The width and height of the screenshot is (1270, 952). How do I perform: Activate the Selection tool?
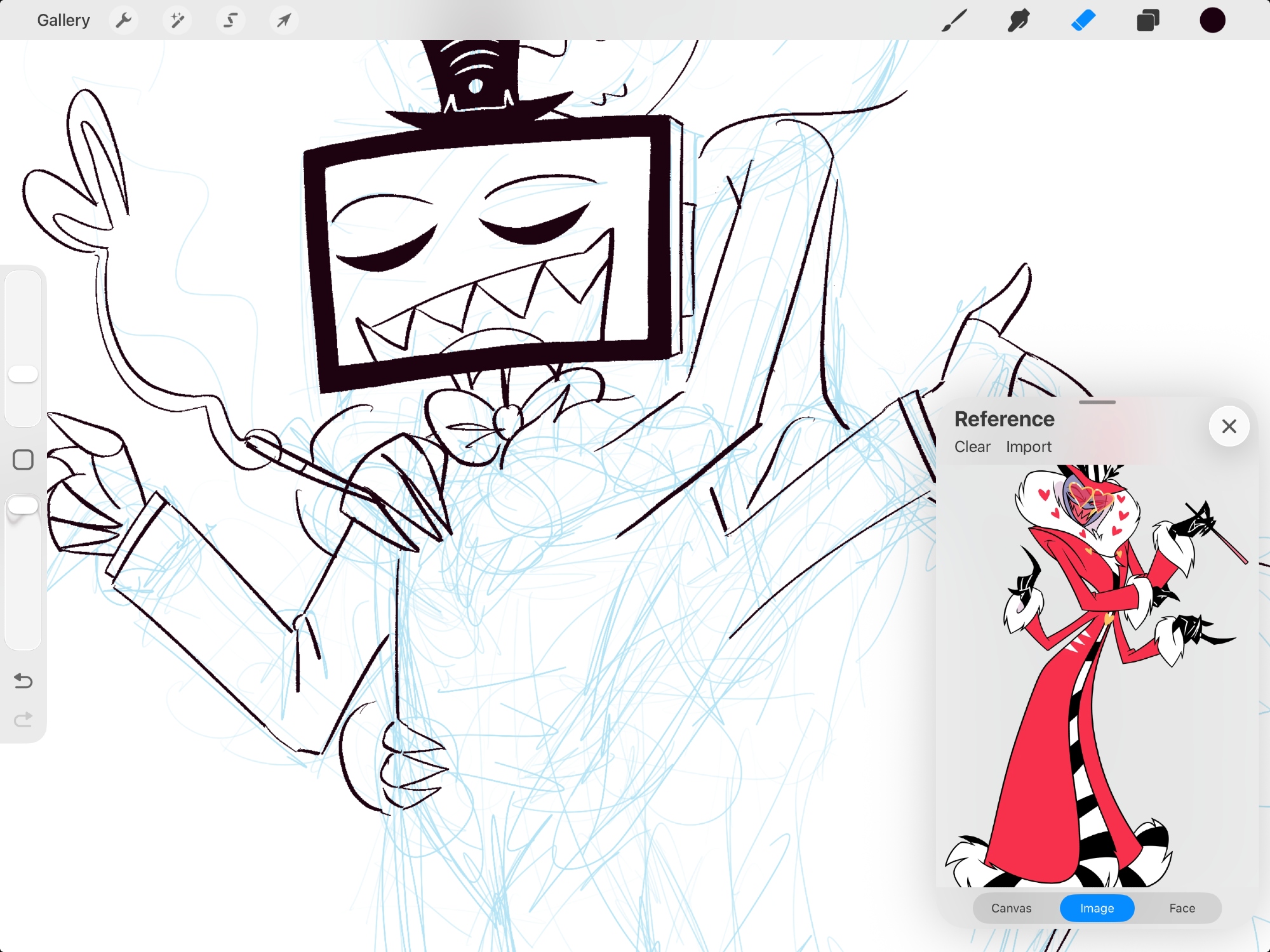(x=231, y=20)
